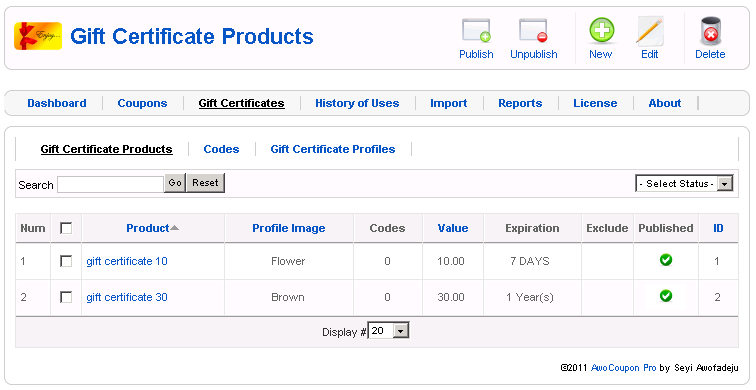Click into the Search text field

point(110,184)
